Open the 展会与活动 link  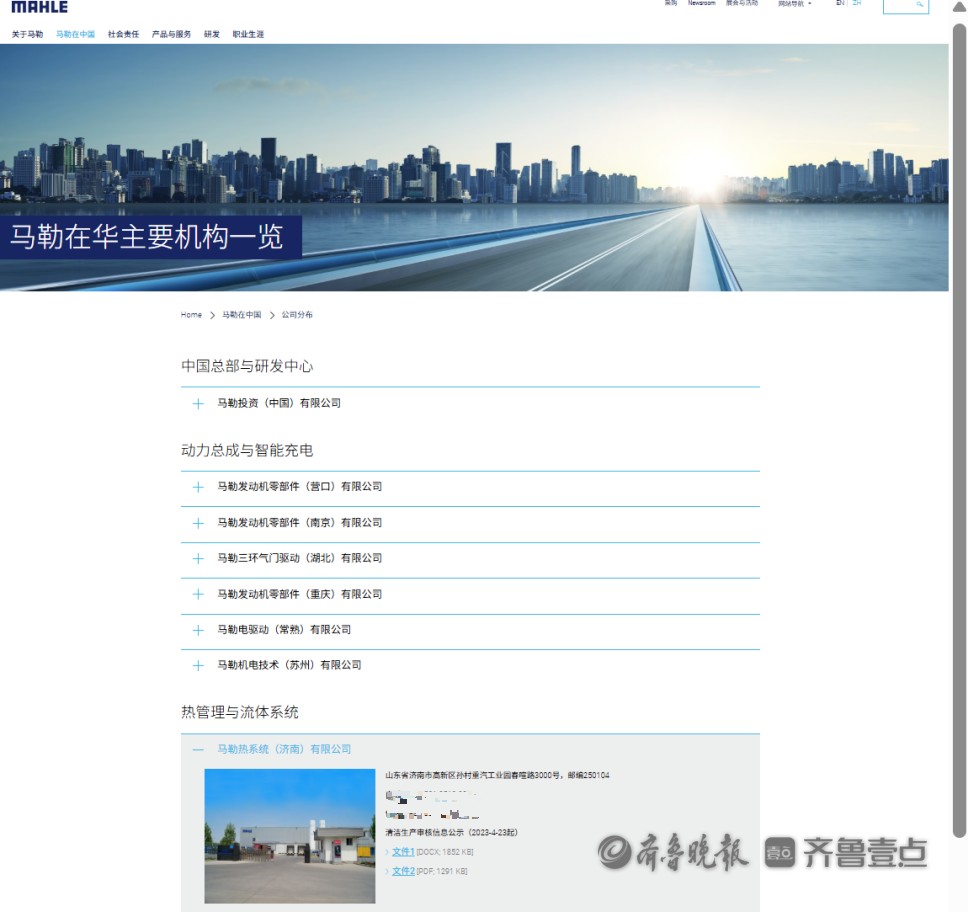(x=742, y=3)
